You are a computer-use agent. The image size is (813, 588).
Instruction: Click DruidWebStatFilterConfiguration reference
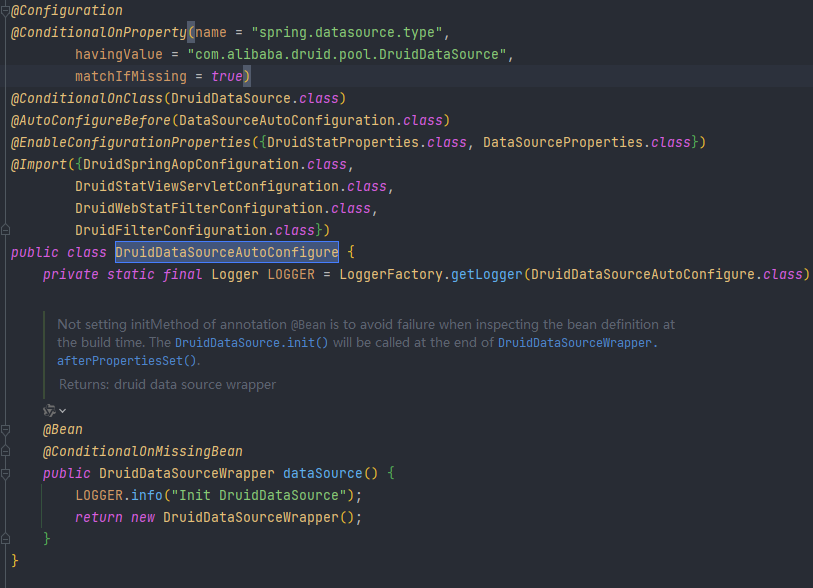tap(199, 208)
